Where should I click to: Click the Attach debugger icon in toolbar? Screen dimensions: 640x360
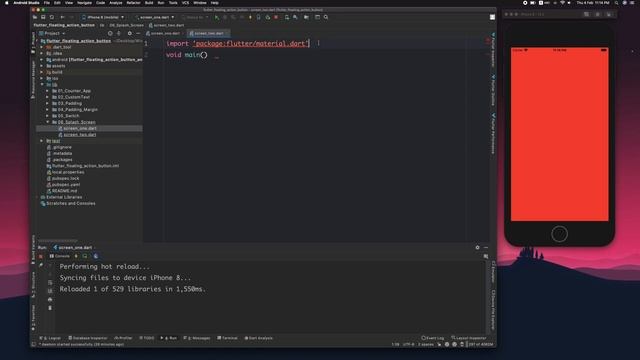coord(268,18)
